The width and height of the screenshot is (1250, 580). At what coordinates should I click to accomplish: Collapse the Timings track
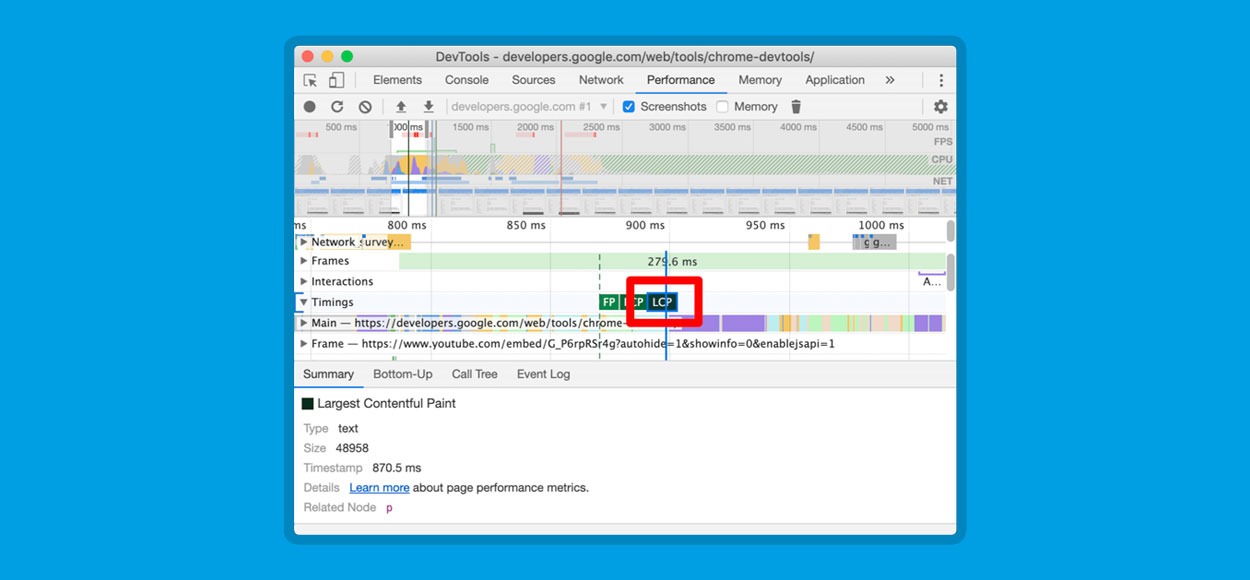click(x=304, y=302)
